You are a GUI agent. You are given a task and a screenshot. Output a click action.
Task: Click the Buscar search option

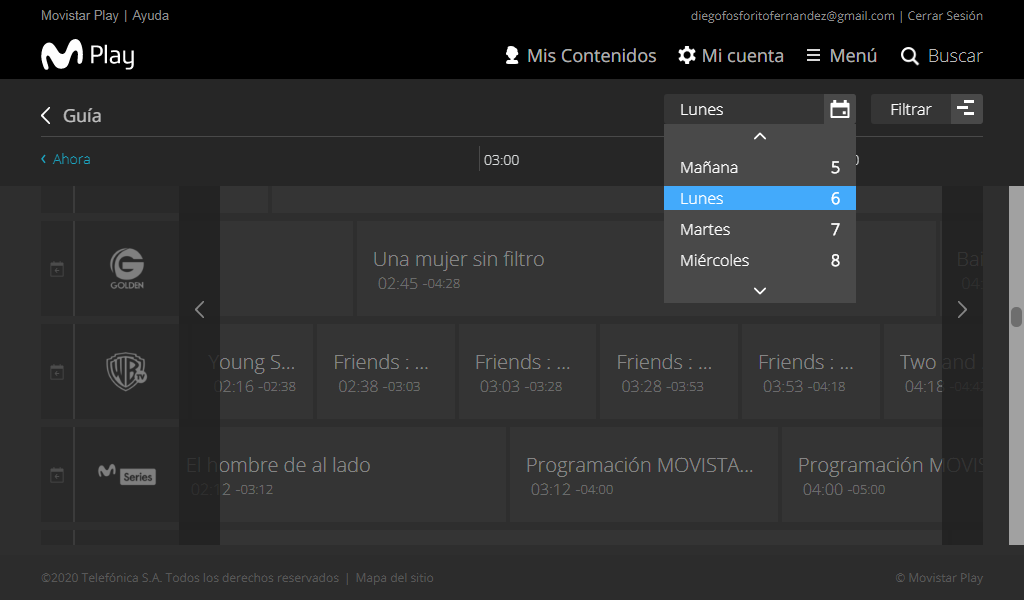click(941, 55)
